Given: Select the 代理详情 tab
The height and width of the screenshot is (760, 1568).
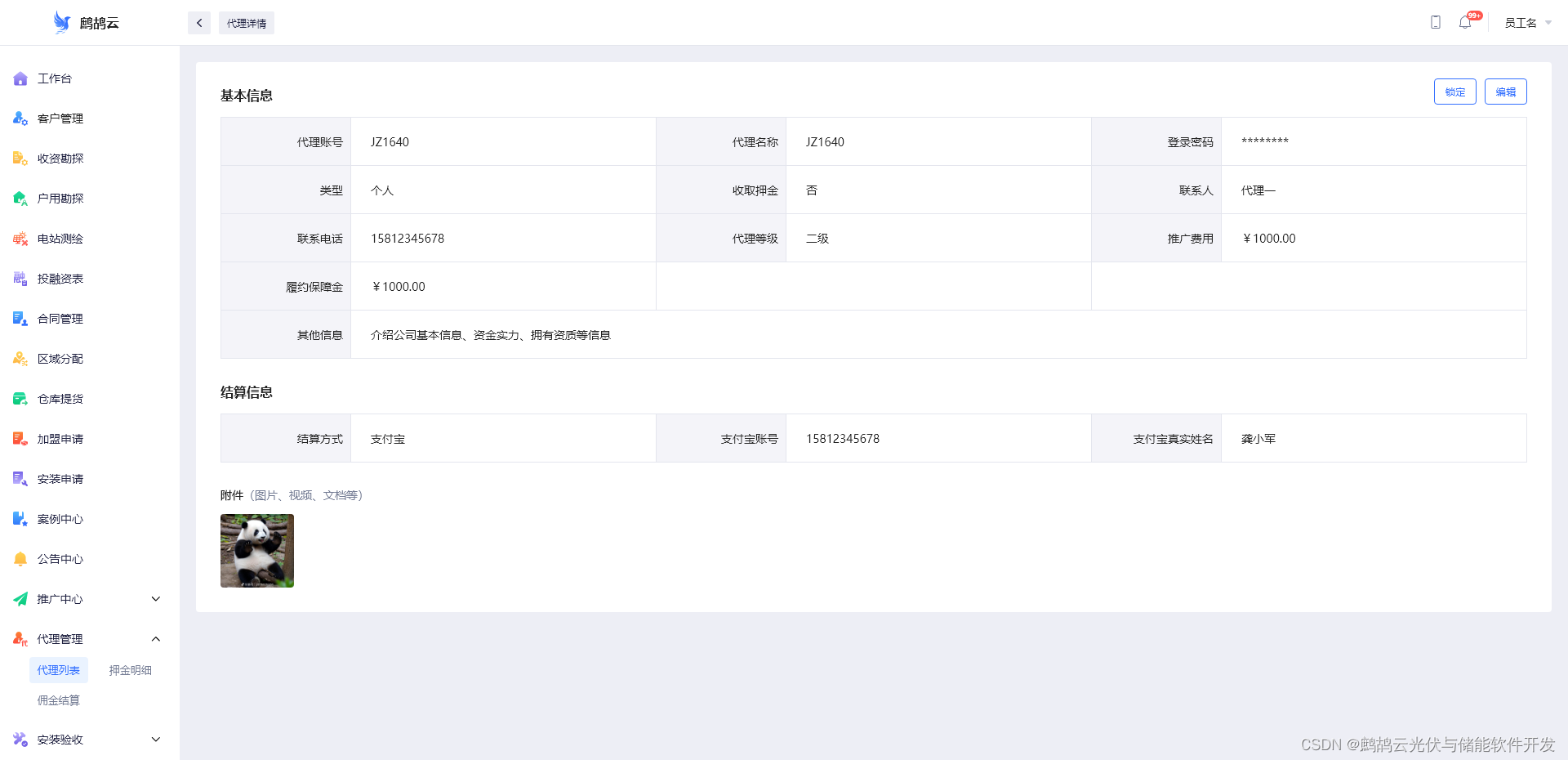Looking at the screenshot, I should (247, 23).
